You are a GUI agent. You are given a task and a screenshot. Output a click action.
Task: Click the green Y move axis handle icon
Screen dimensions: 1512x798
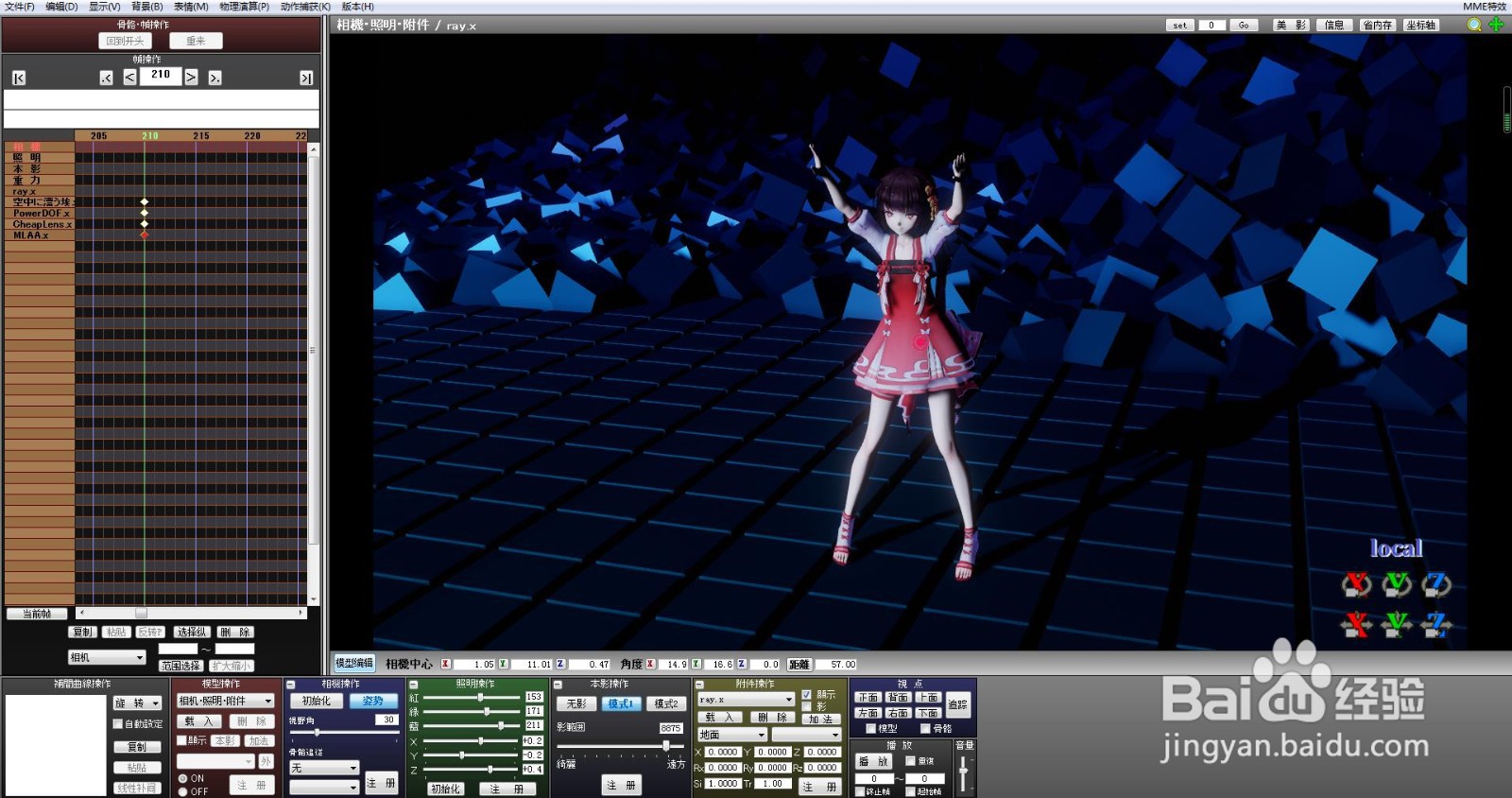click(x=1397, y=624)
